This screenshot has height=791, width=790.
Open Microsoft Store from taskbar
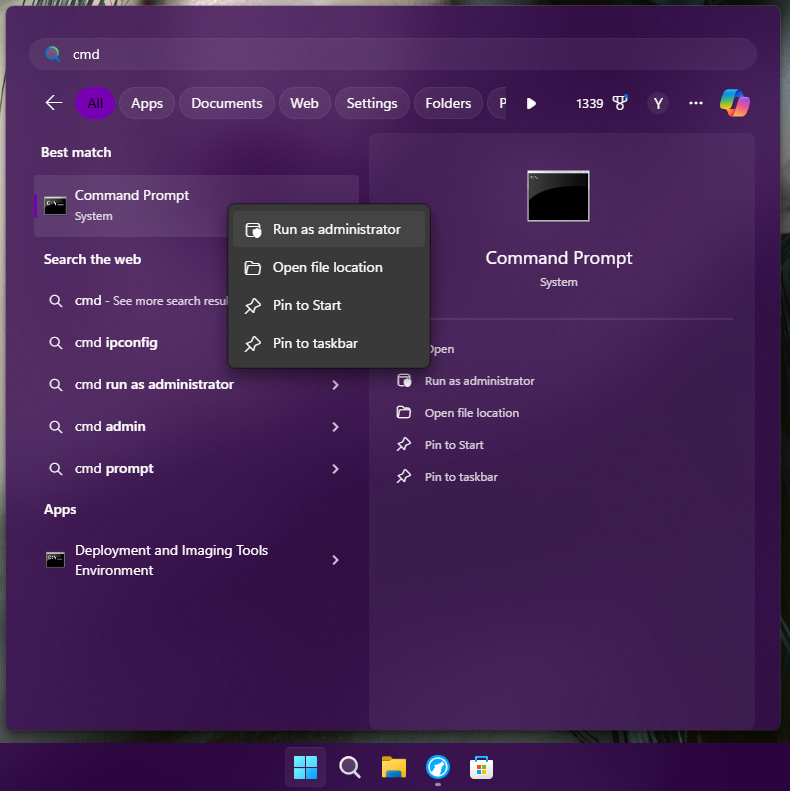tap(481, 767)
